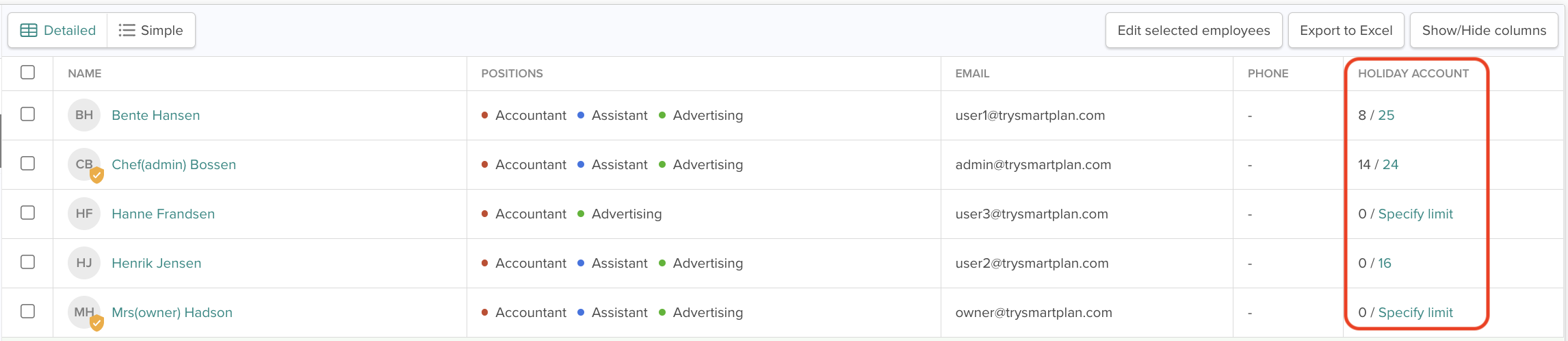Viewport: 1568px width, 341px height.
Task: Click the CB avatar with admin badge
Action: (84, 164)
